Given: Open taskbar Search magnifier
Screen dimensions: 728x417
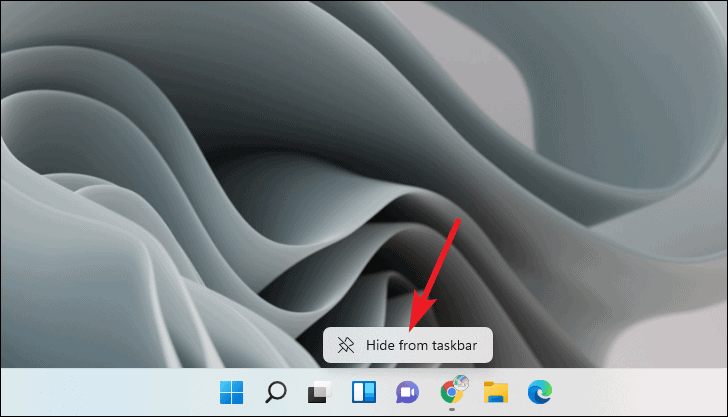Looking at the screenshot, I should click(276, 392).
